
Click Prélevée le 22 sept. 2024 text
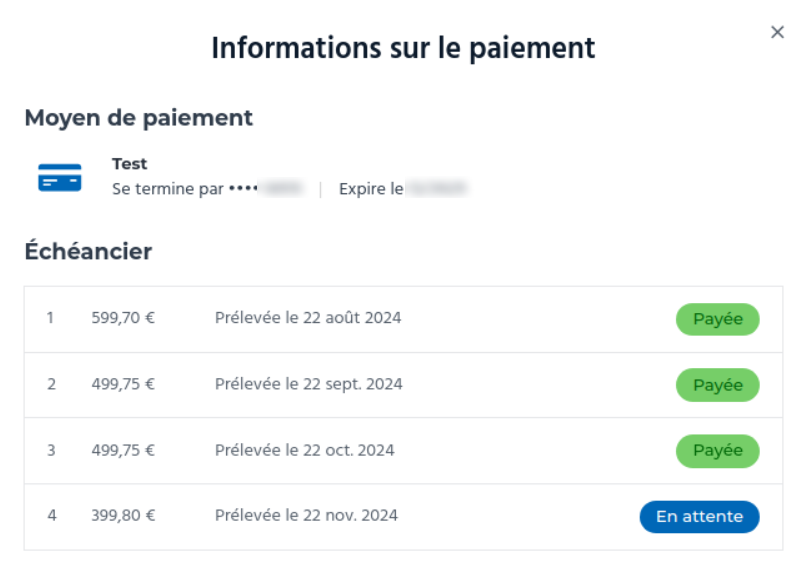tap(308, 384)
